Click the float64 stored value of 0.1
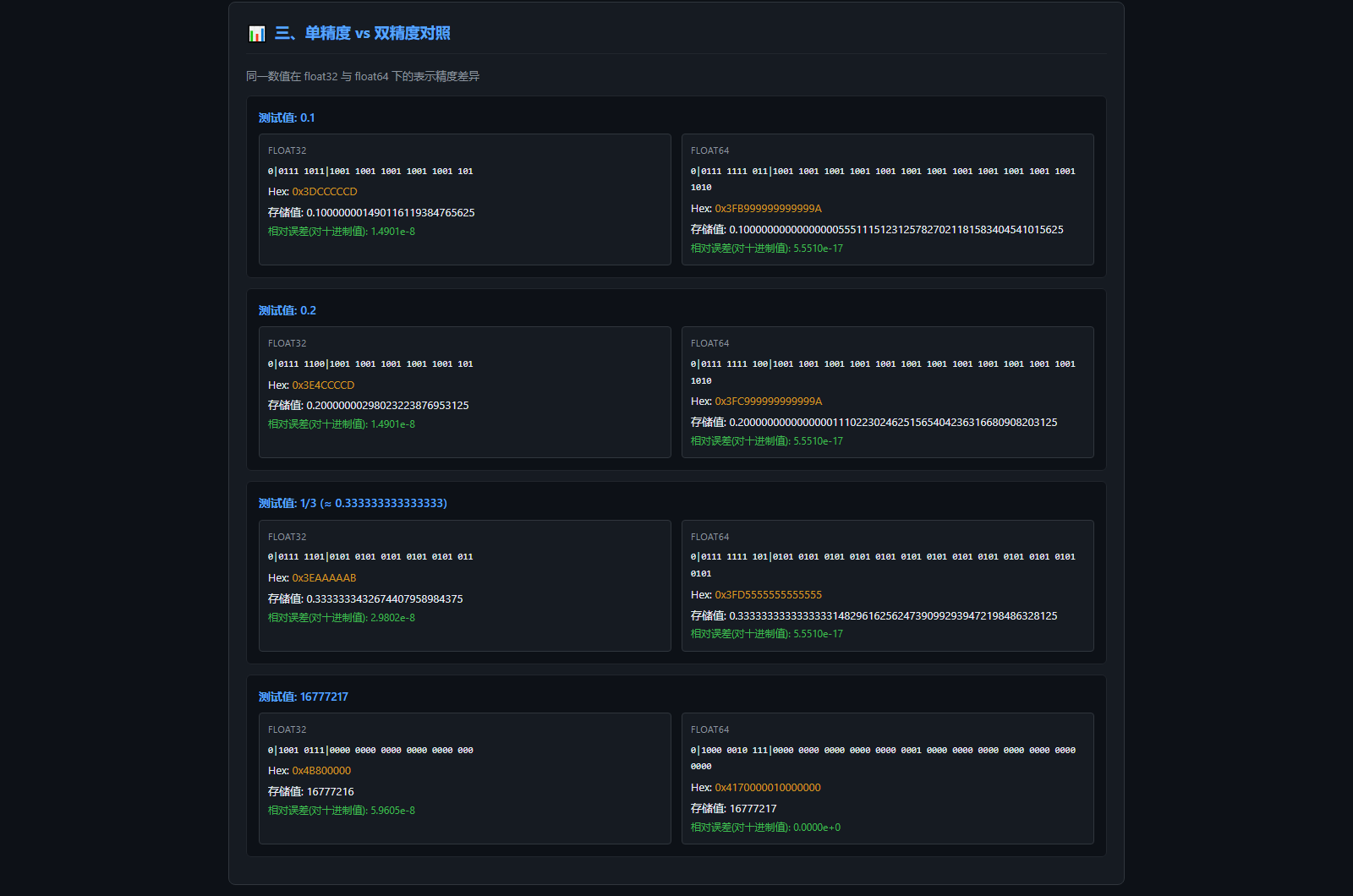1353x896 pixels. tap(896, 230)
